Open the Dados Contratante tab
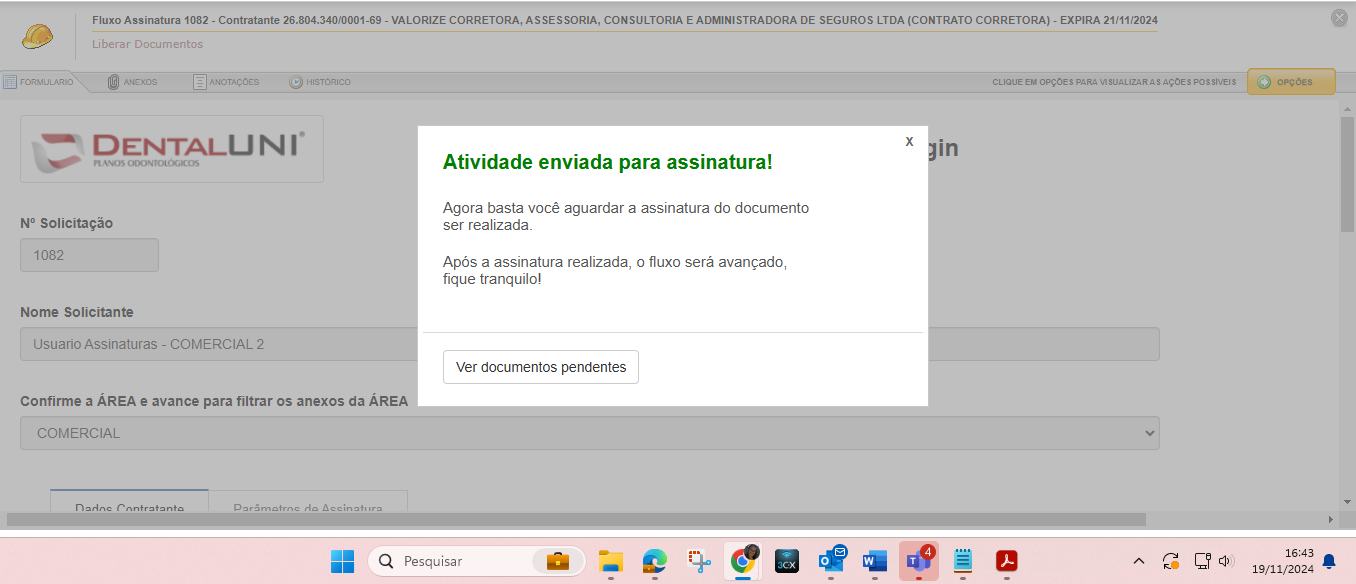 129,501
